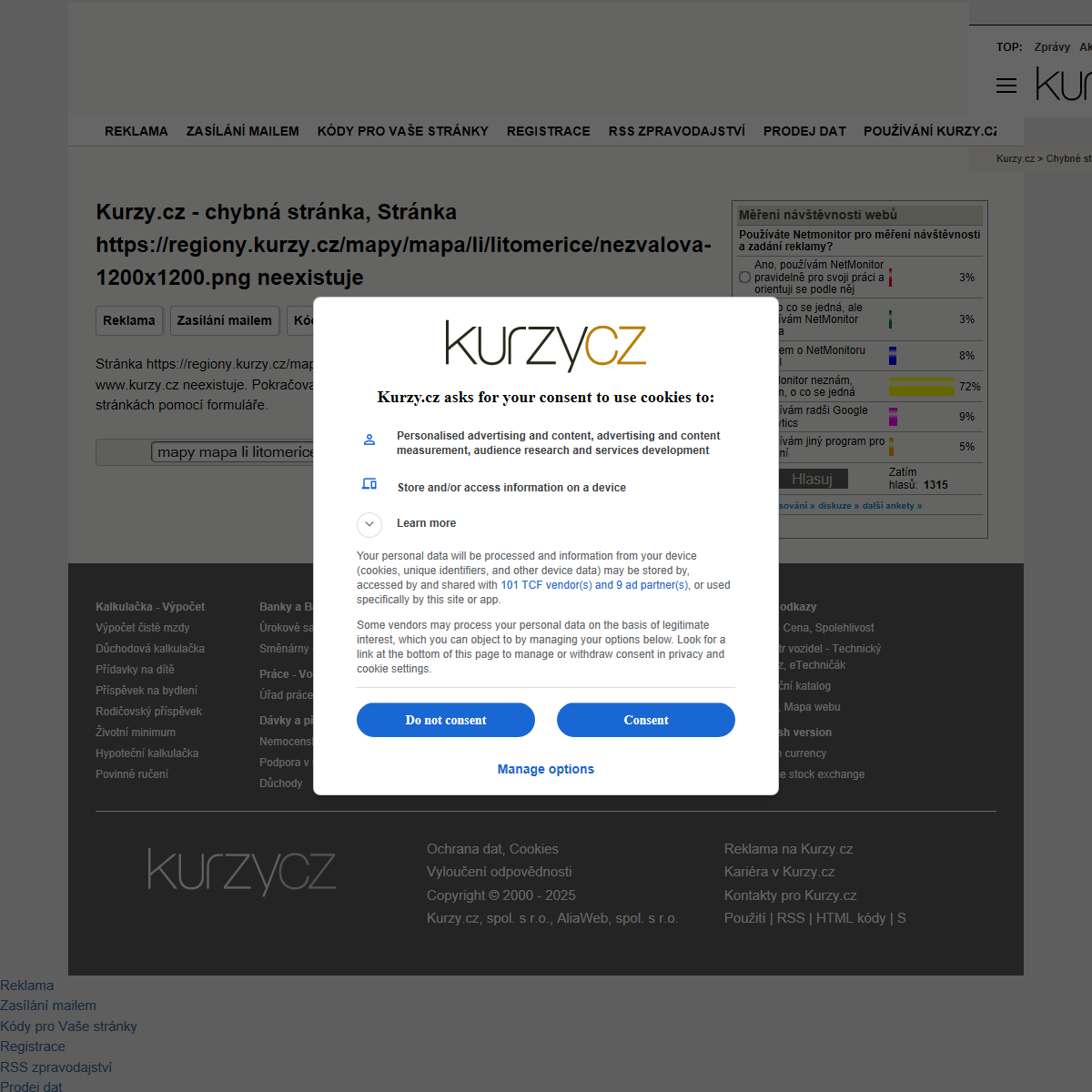This screenshot has width=1092, height=1092.
Task: Click the store on device icon
Action: pyautogui.click(x=369, y=484)
